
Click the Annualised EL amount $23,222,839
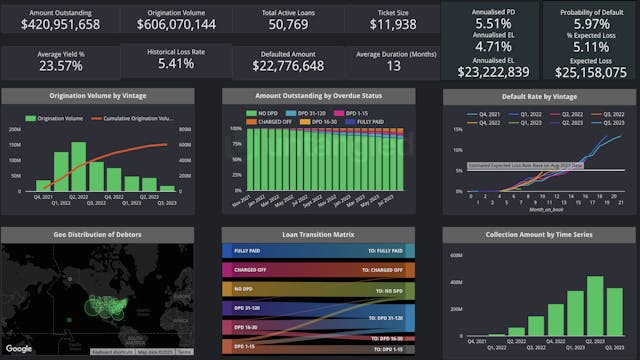click(x=493, y=72)
